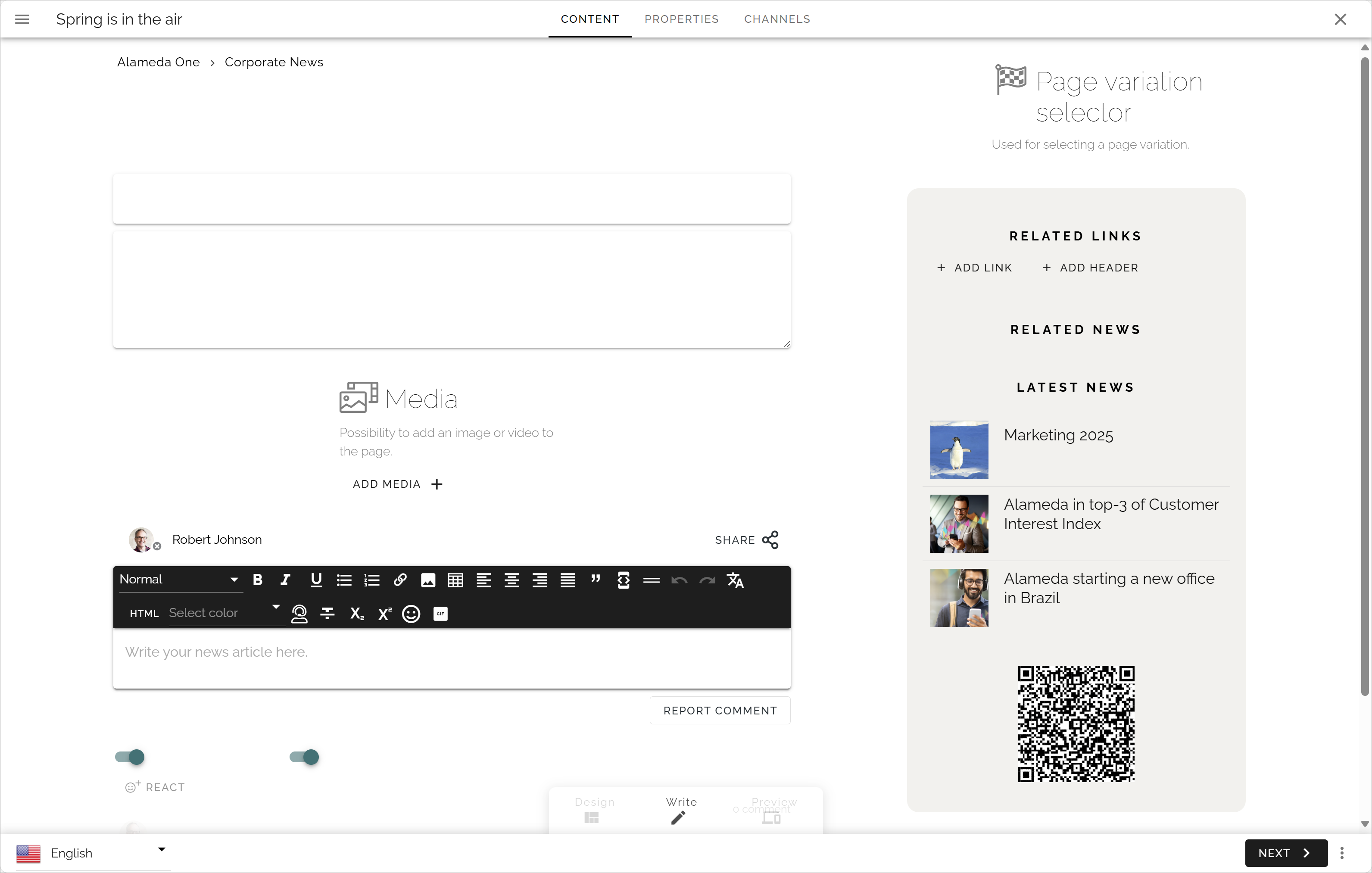Align text right
This screenshot has width=1372, height=873.
click(x=539, y=580)
